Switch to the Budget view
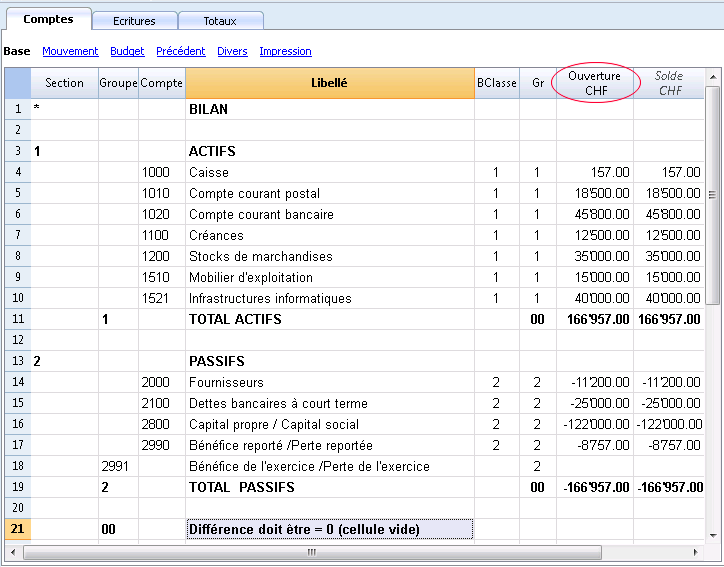This screenshot has width=724, height=567. tap(127, 51)
